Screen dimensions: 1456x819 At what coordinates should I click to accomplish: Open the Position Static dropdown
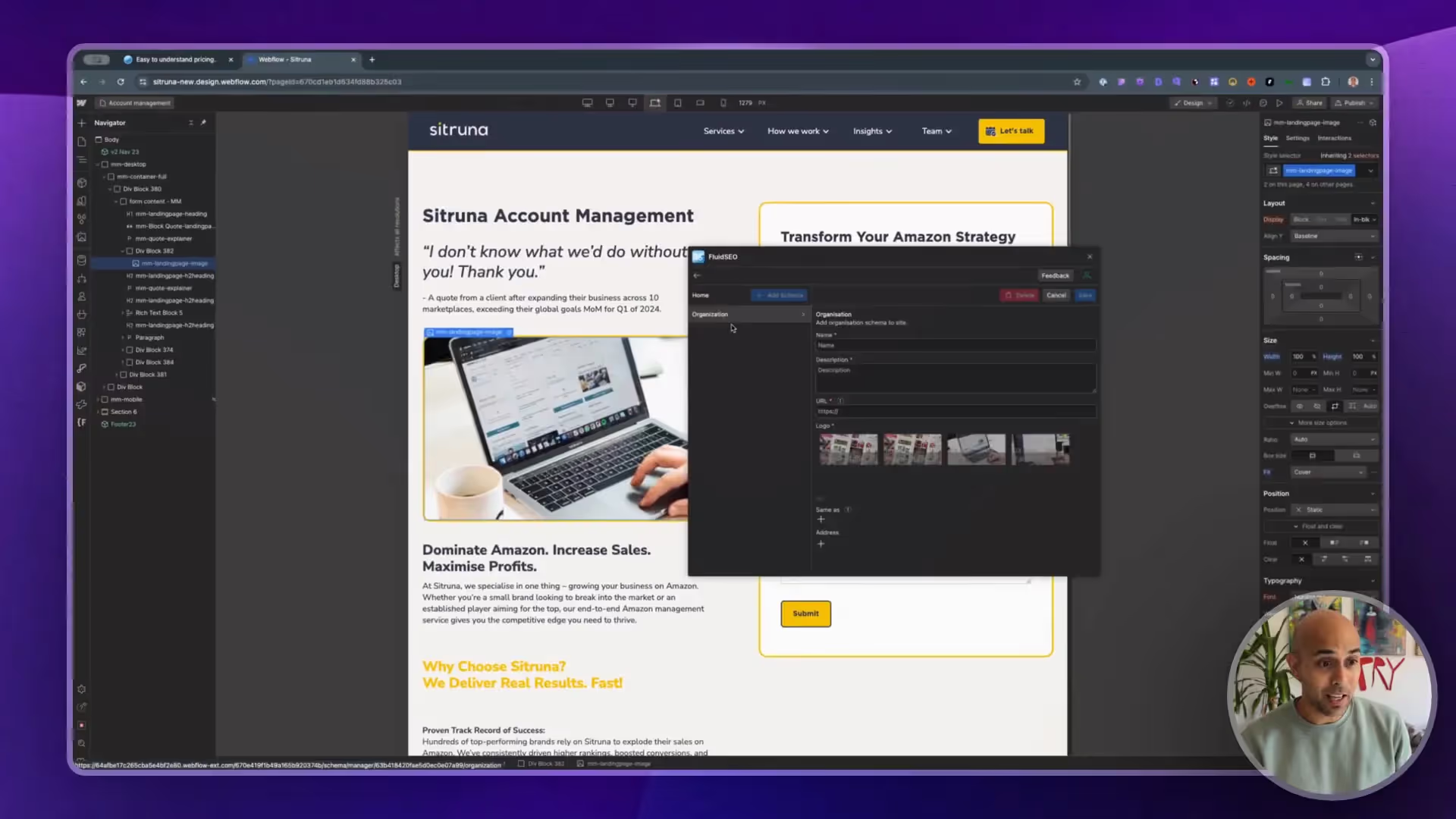[1334, 510]
